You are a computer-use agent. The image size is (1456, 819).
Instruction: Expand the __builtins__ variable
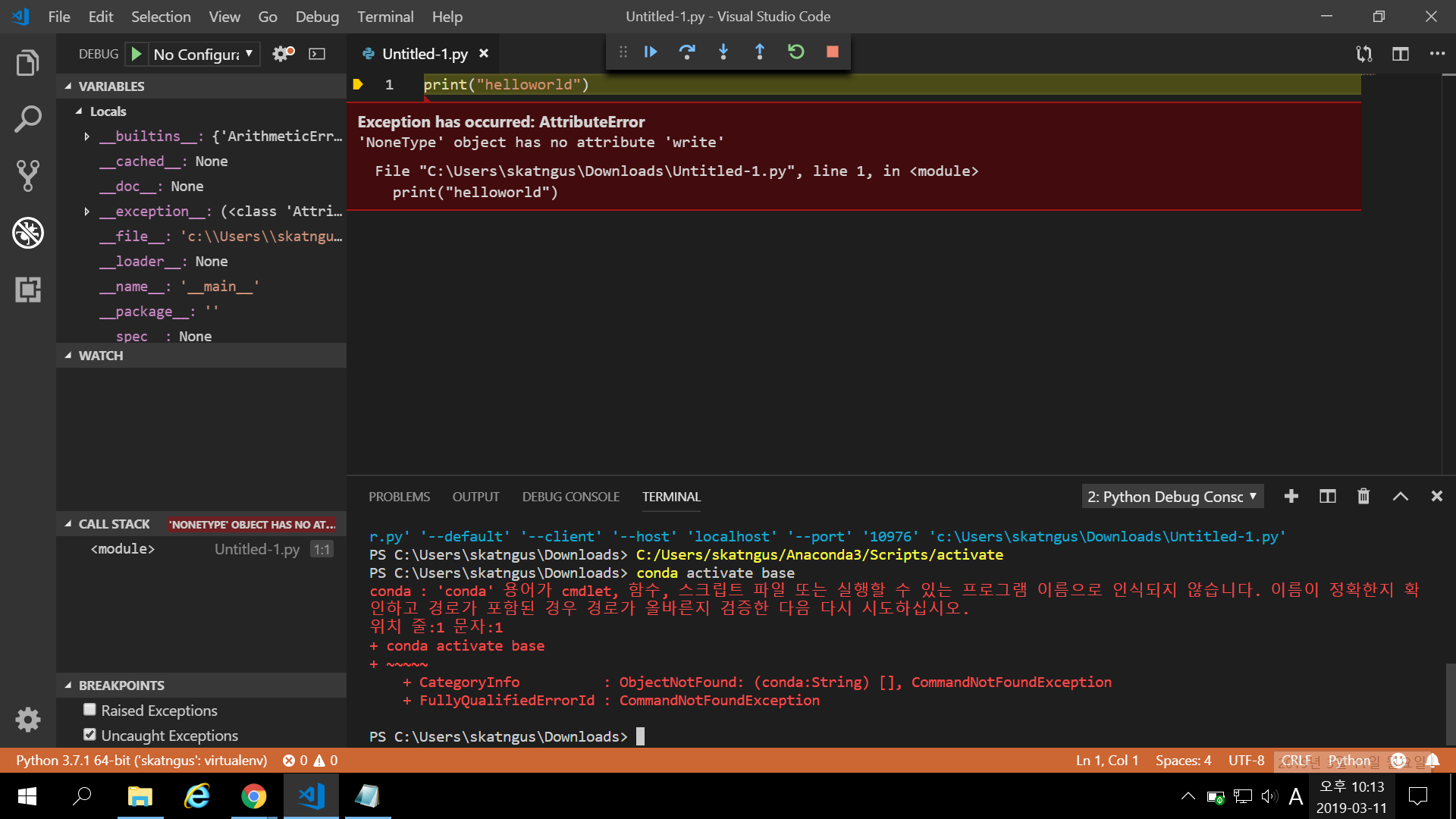tap(86, 136)
